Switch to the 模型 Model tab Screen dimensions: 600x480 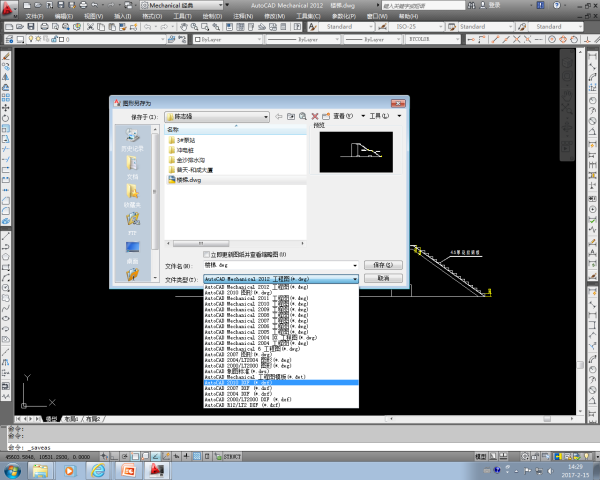click(x=52, y=419)
